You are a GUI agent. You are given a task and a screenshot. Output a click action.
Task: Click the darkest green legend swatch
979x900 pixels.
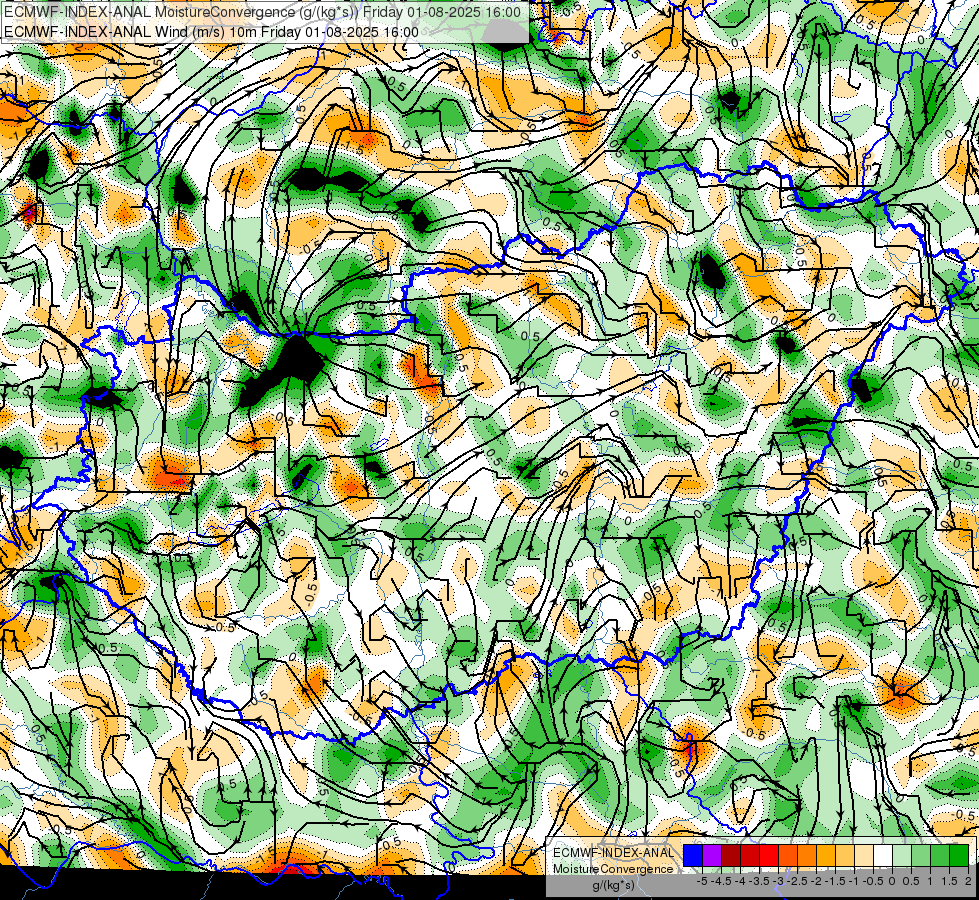pyautogui.click(x=959, y=855)
